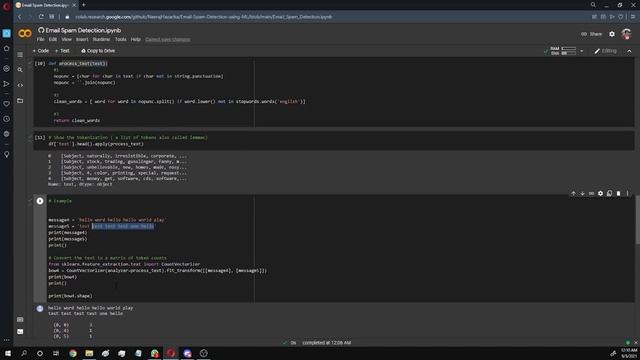Viewport: 640px width, 360px height.
Task: Open editor settings from cell toolbar gear
Action: pos(600,193)
